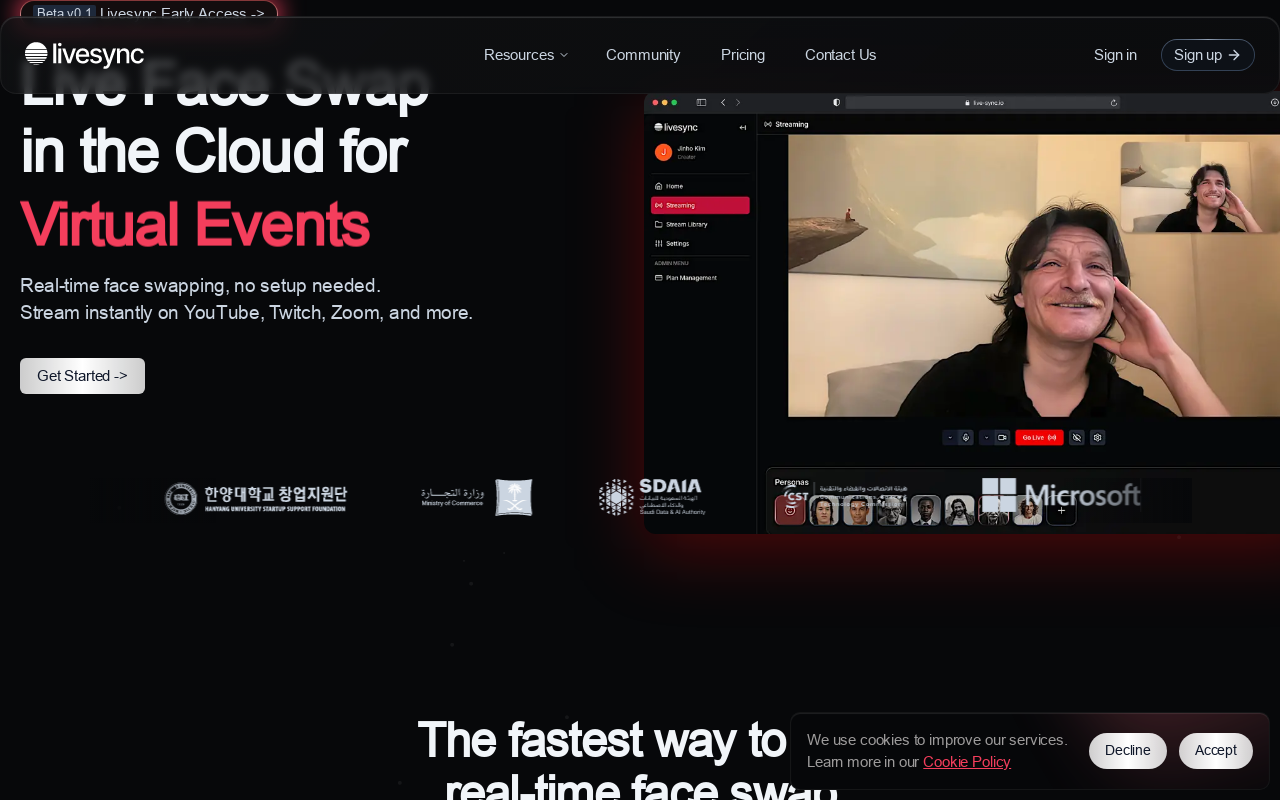Toggle the hide preview eye icon

[1077, 437]
